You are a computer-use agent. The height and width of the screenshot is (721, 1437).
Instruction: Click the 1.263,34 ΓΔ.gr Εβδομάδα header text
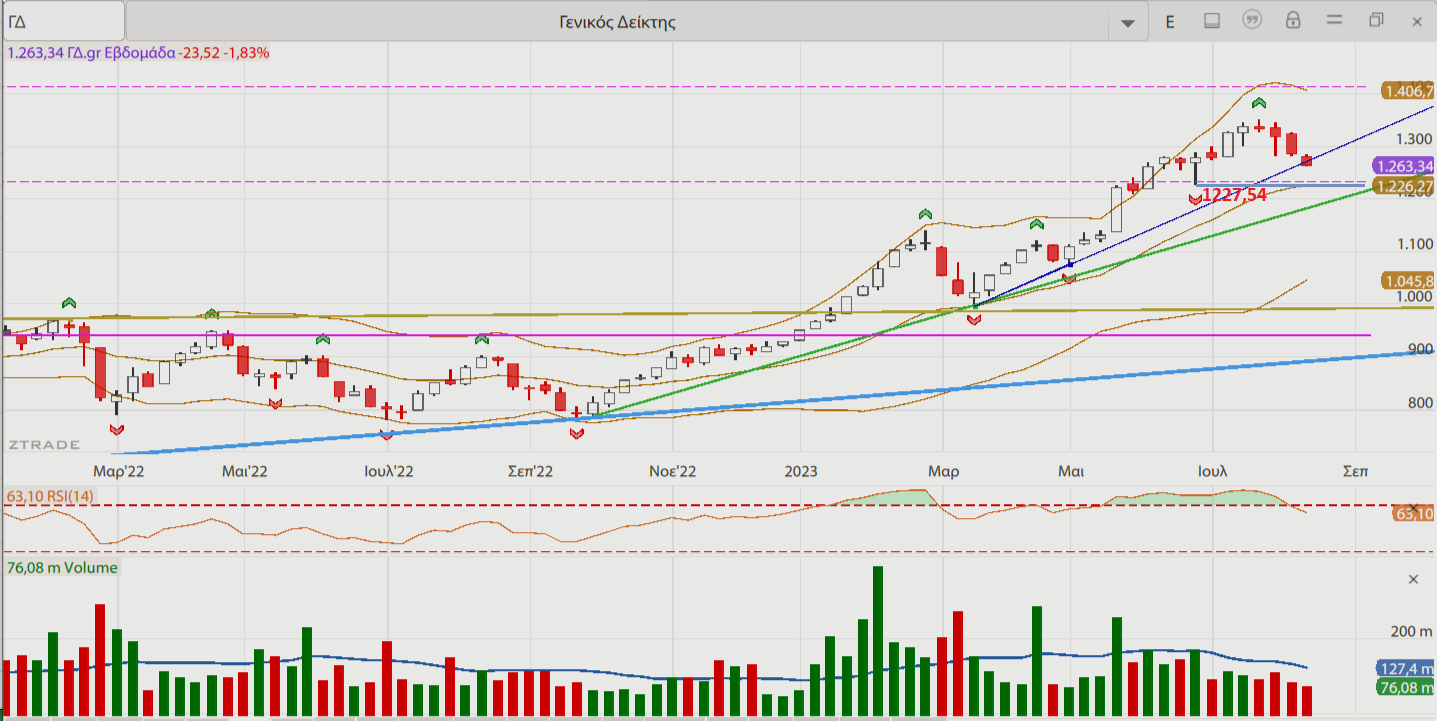[91, 52]
